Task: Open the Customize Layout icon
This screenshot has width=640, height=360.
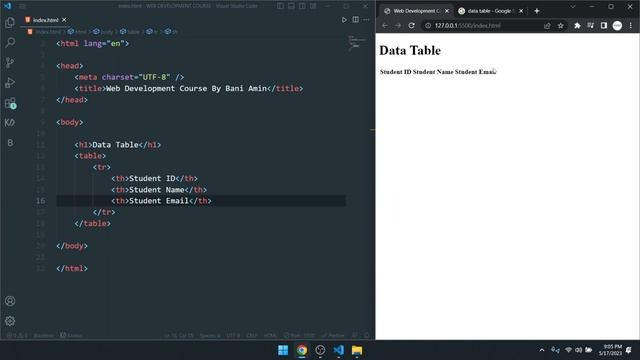Action: pos(313,6)
